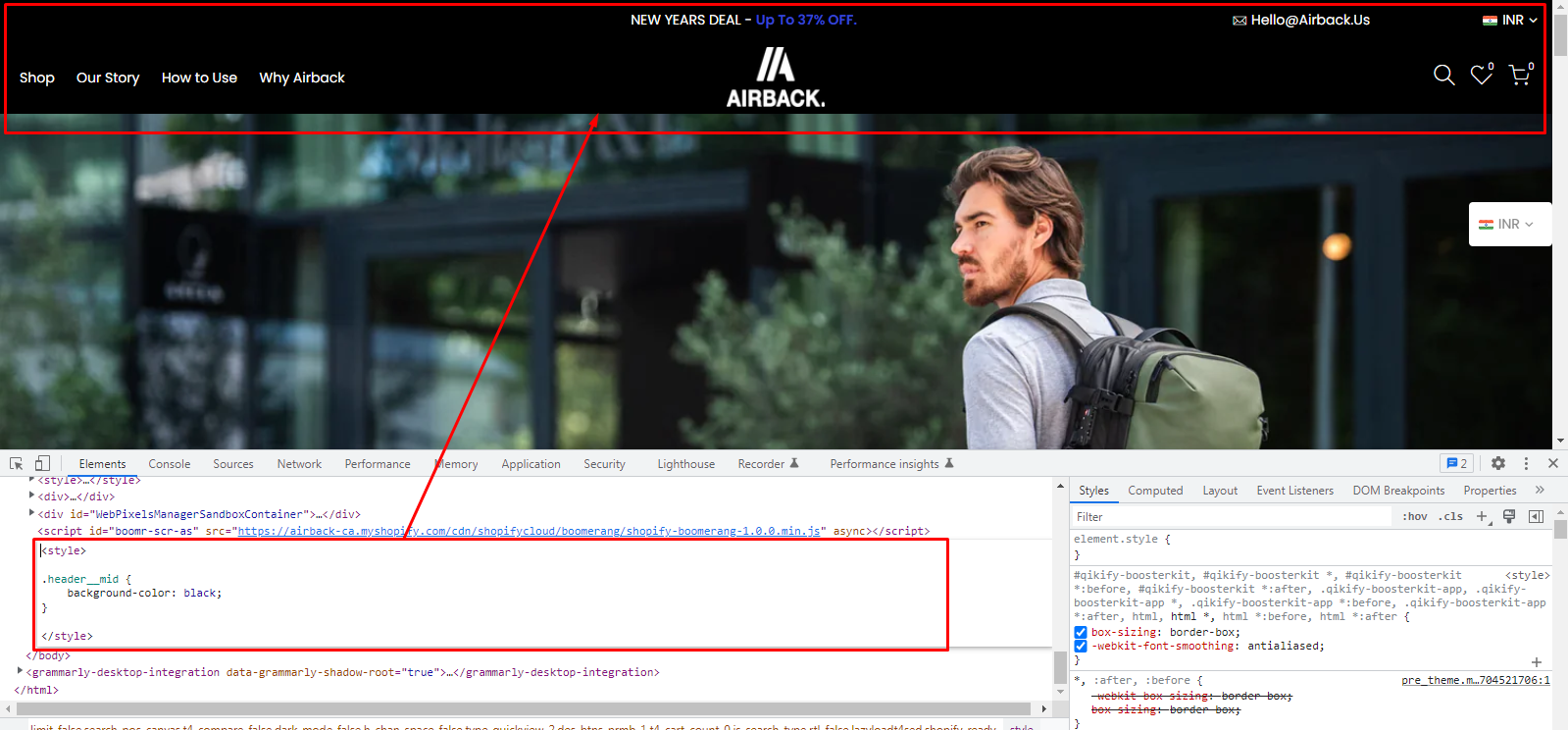Click the horizontal scrollbar of Elements panel

point(526,708)
